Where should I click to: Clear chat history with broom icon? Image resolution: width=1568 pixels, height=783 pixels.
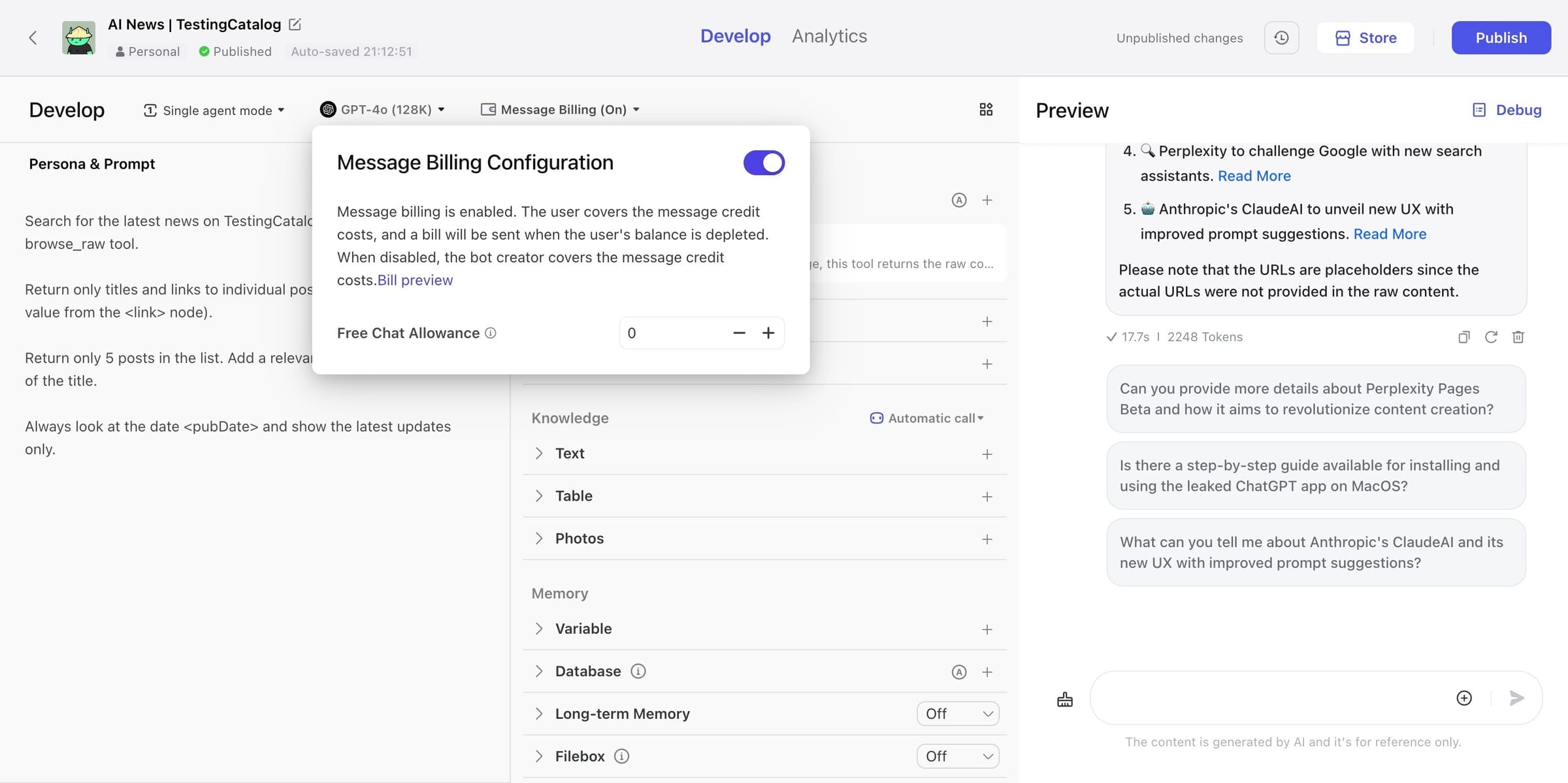tap(1065, 699)
